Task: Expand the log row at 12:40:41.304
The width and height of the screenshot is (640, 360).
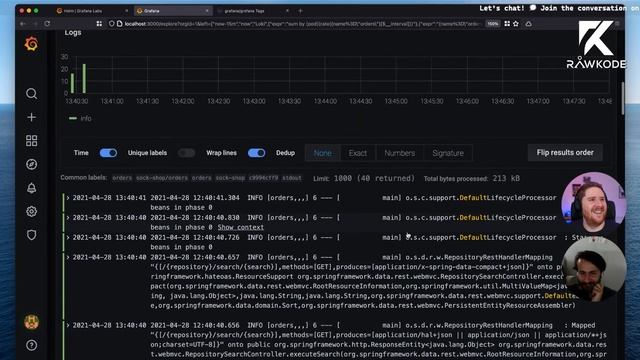Action: click(x=68, y=198)
